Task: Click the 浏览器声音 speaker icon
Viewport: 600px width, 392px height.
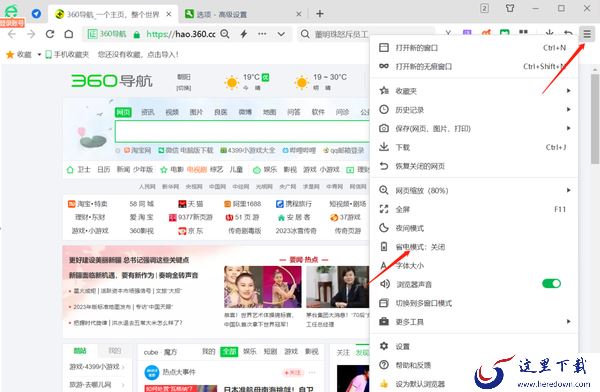Action: 384,284
